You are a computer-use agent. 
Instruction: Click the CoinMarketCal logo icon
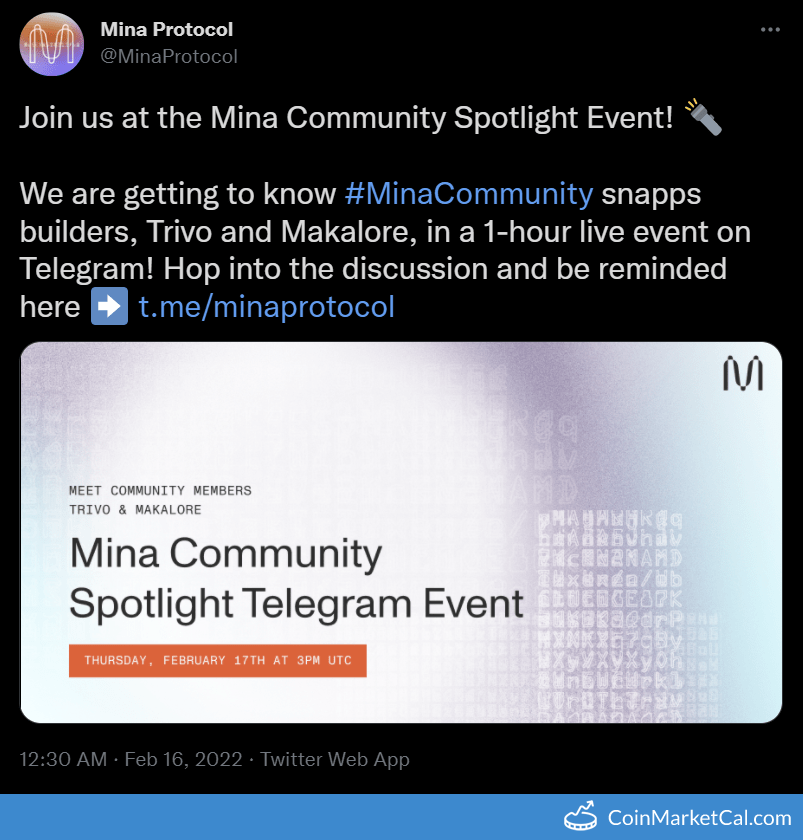click(x=580, y=817)
